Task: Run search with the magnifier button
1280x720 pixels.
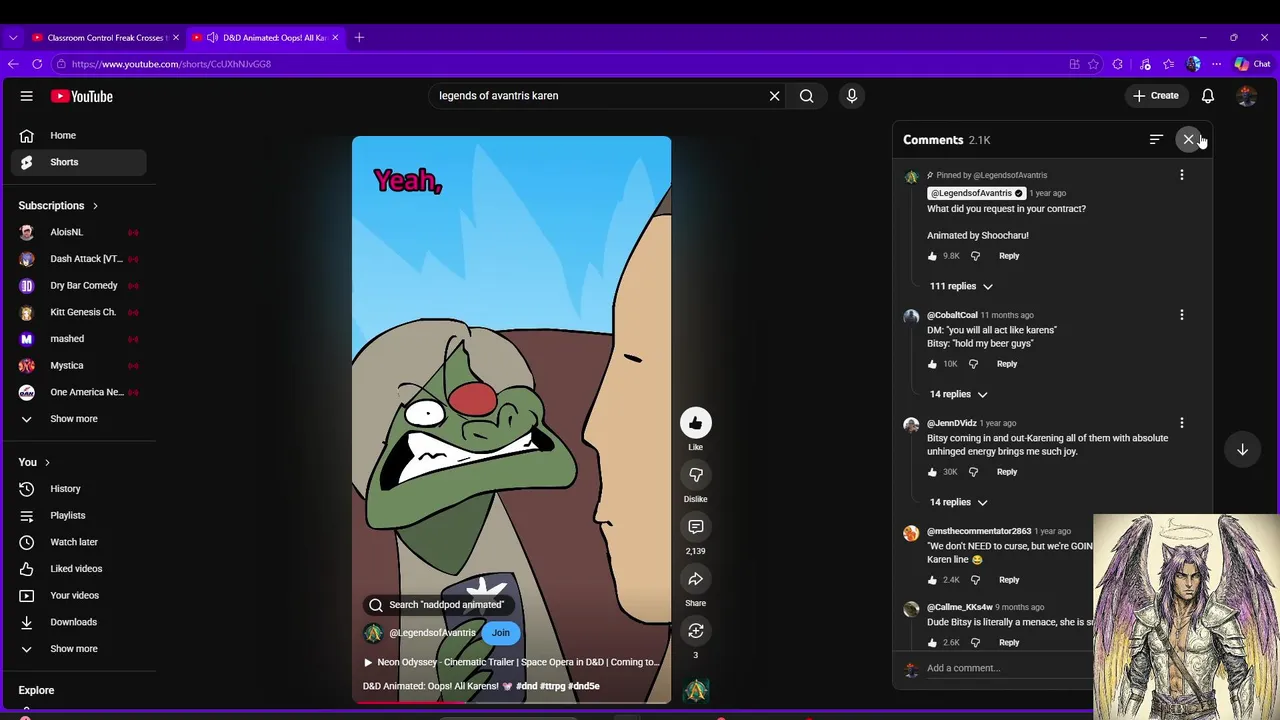Action: [806, 96]
